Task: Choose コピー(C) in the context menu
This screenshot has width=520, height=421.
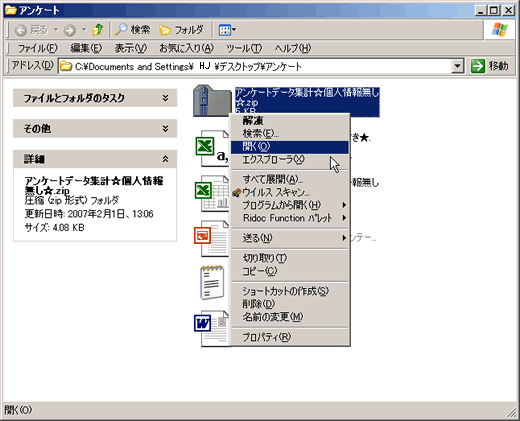Action: [290, 271]
